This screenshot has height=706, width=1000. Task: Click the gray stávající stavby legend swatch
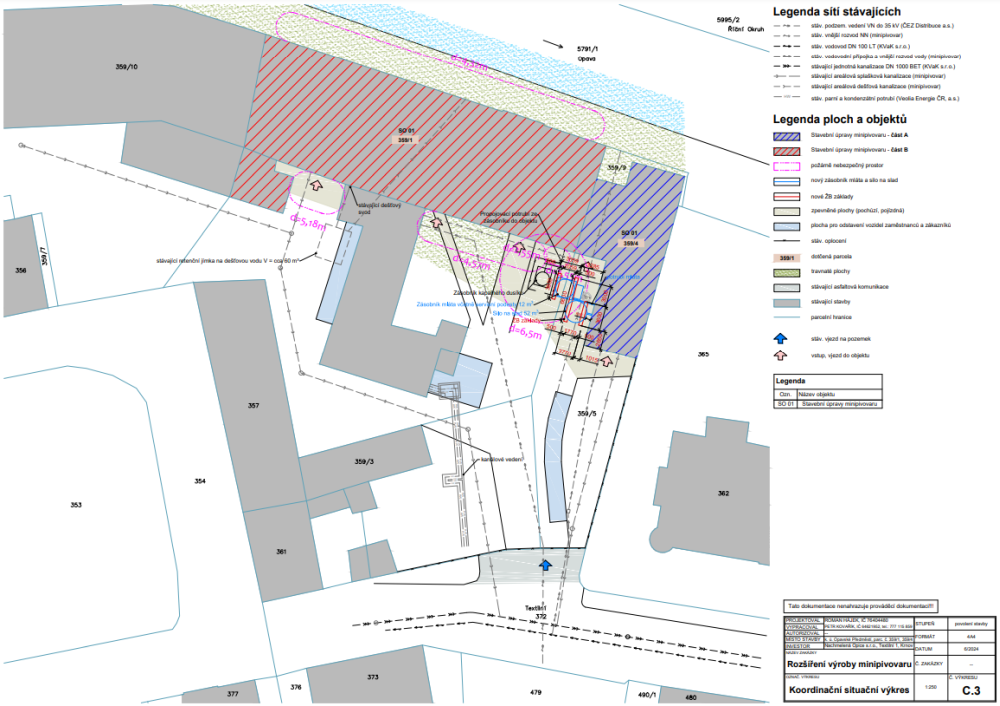[787, 301]
